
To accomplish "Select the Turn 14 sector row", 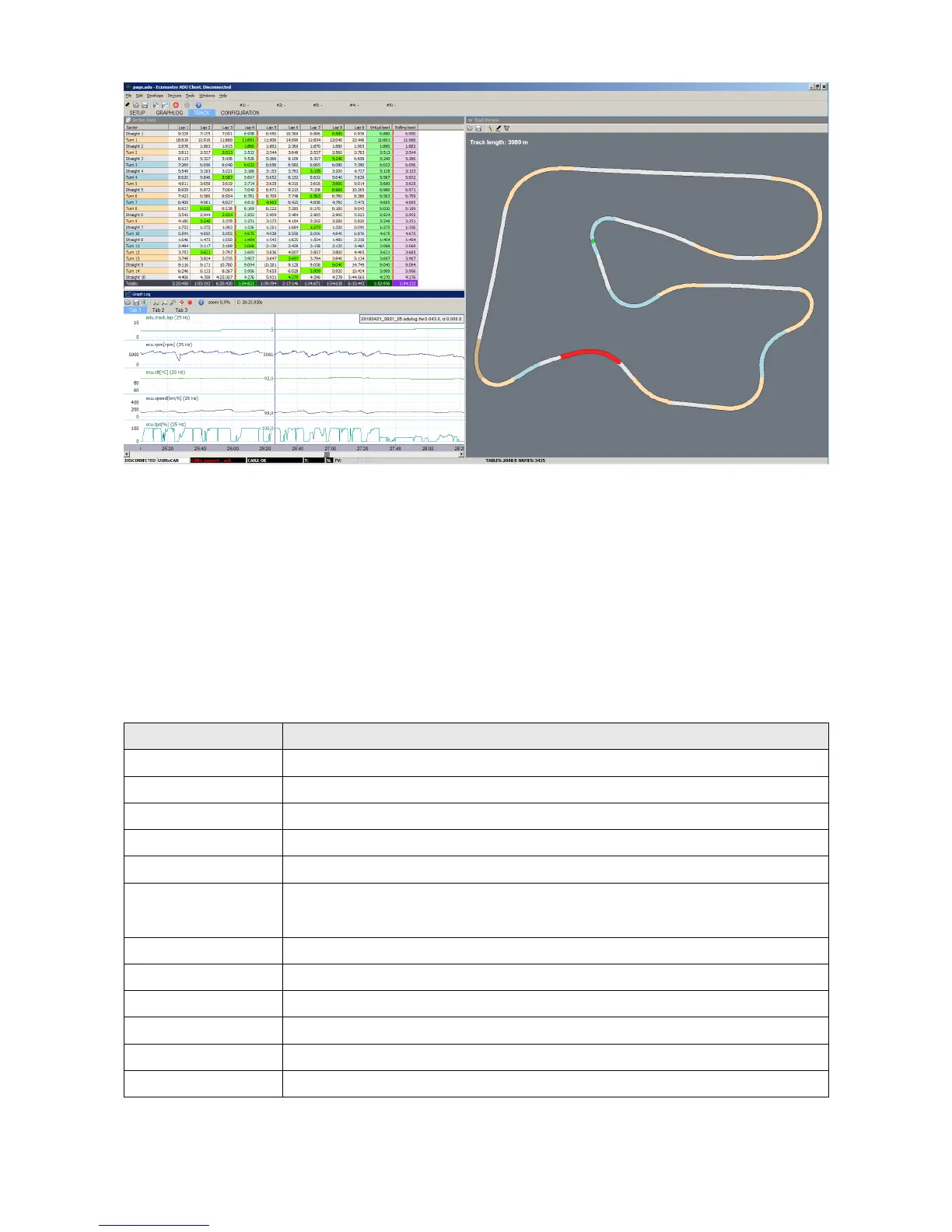I will coord(146,271).
